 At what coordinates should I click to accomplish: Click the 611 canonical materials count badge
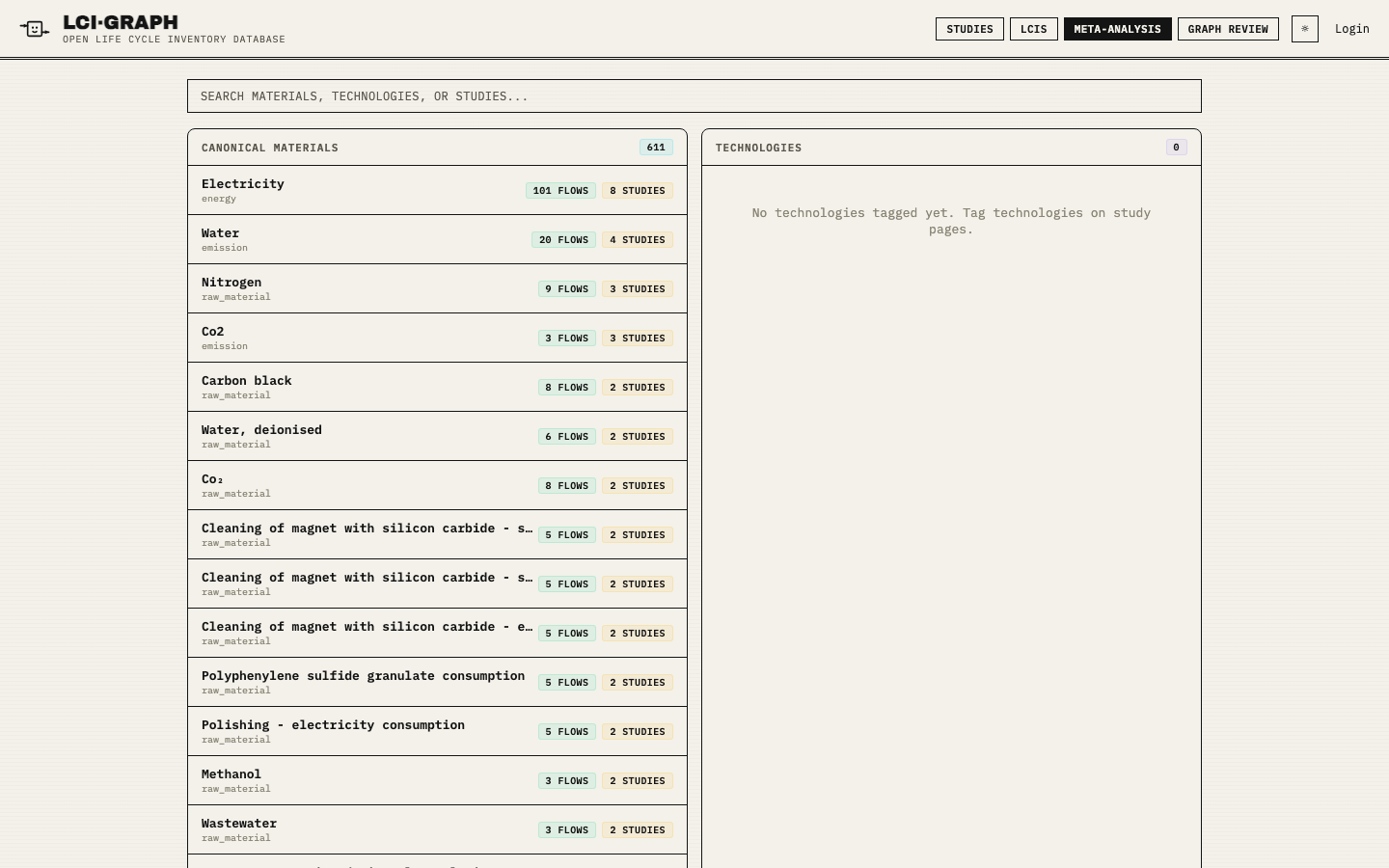(656, 148)
